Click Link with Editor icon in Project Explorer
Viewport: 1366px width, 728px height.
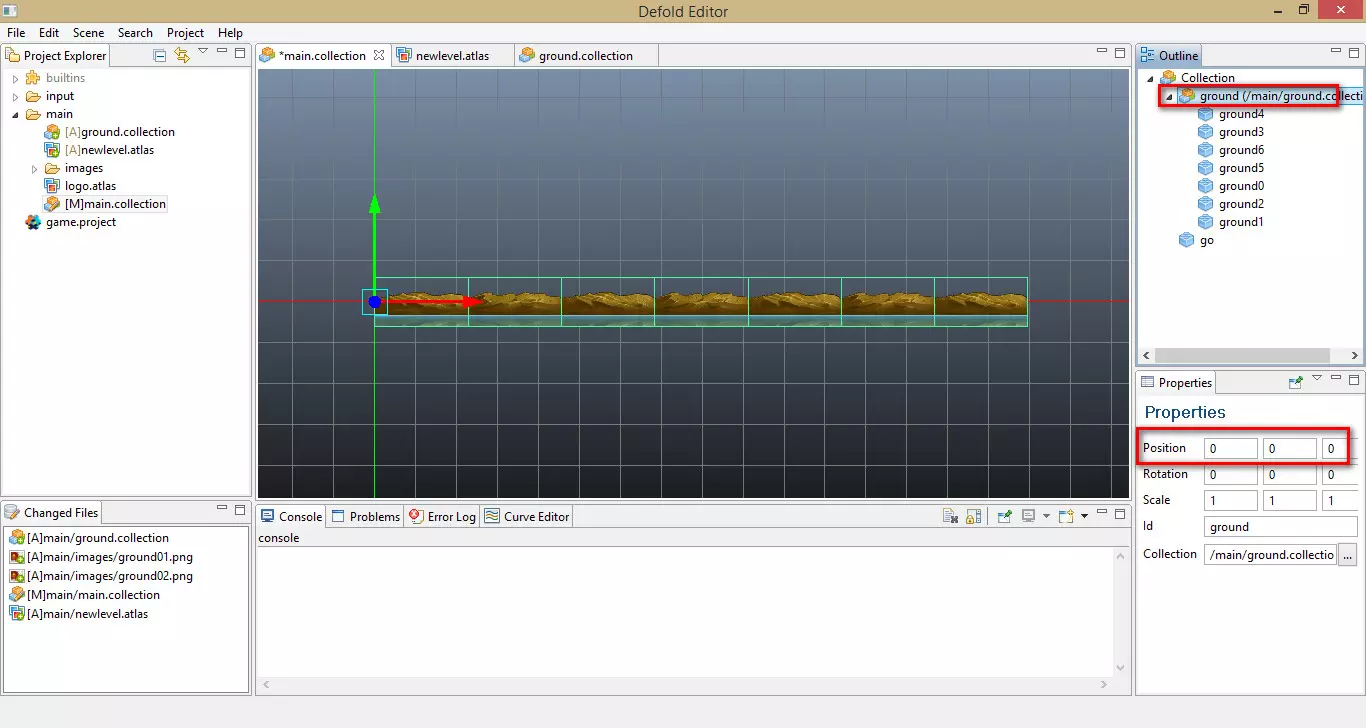click(181, 55)
